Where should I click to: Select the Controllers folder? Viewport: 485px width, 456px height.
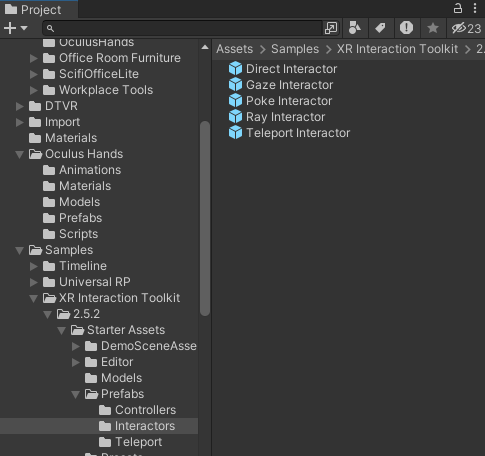137,410
